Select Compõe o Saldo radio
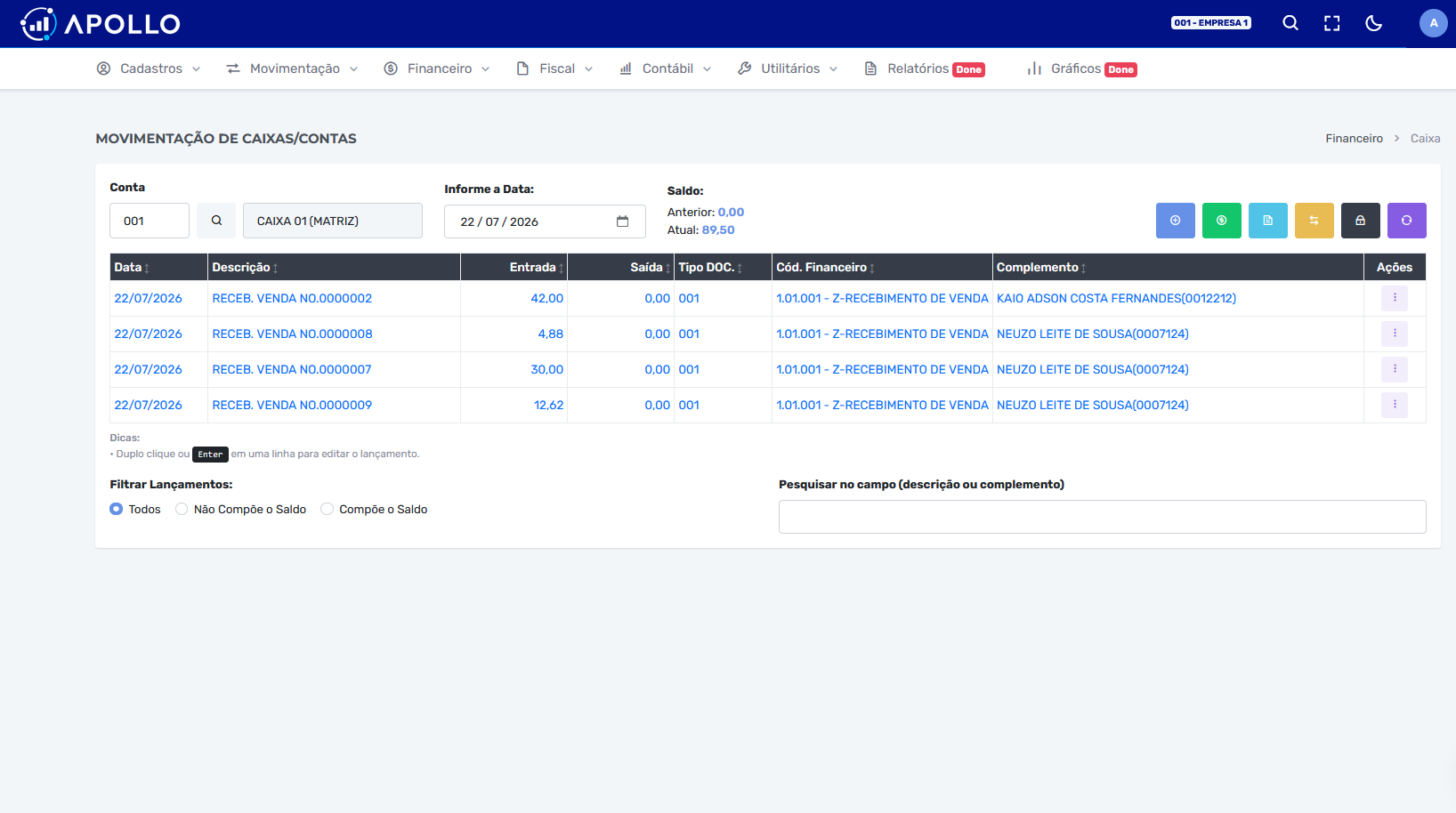 pos(327,509)
